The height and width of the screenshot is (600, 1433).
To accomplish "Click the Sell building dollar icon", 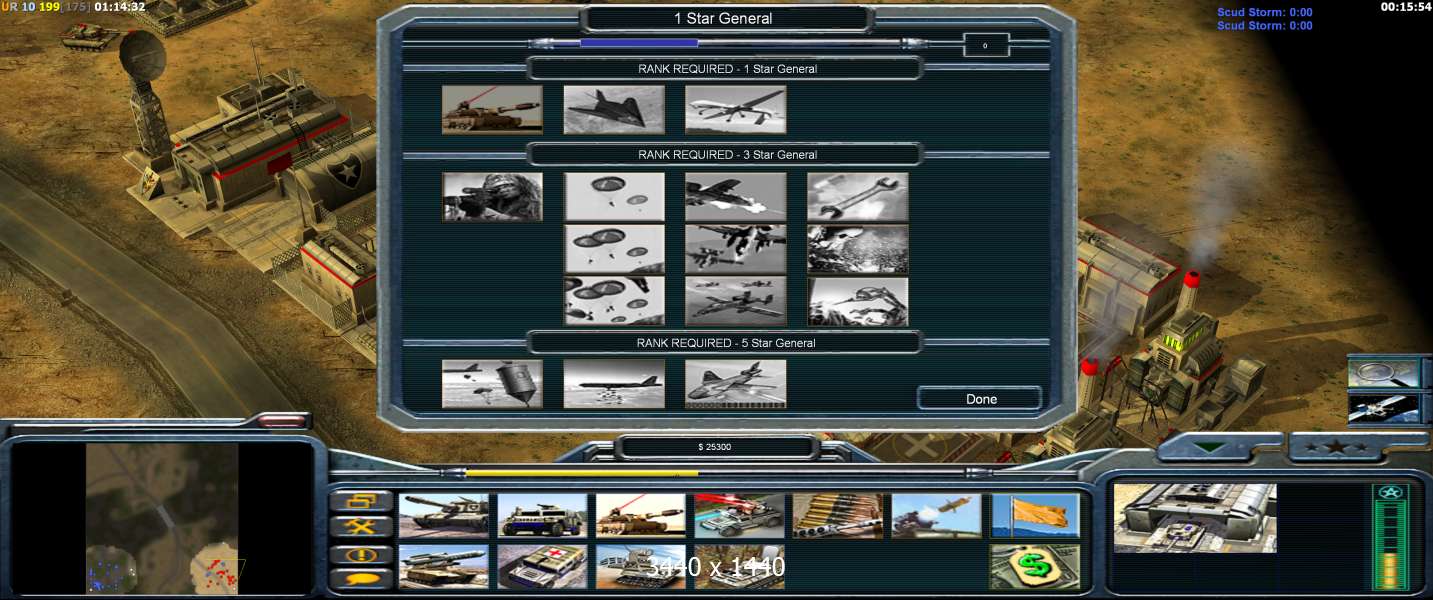I will pos(1035,566).
